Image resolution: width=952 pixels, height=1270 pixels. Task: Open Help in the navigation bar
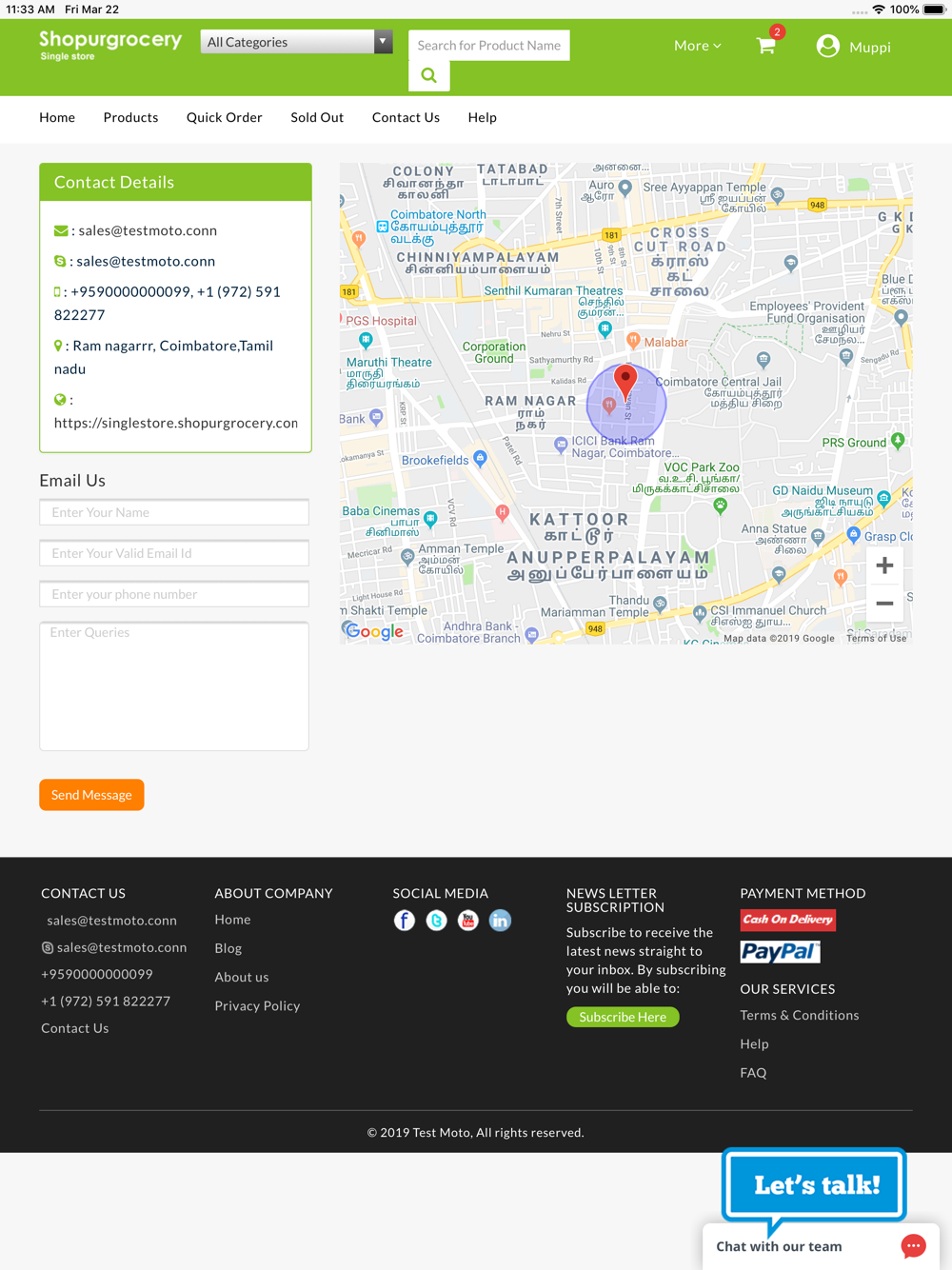482,117
